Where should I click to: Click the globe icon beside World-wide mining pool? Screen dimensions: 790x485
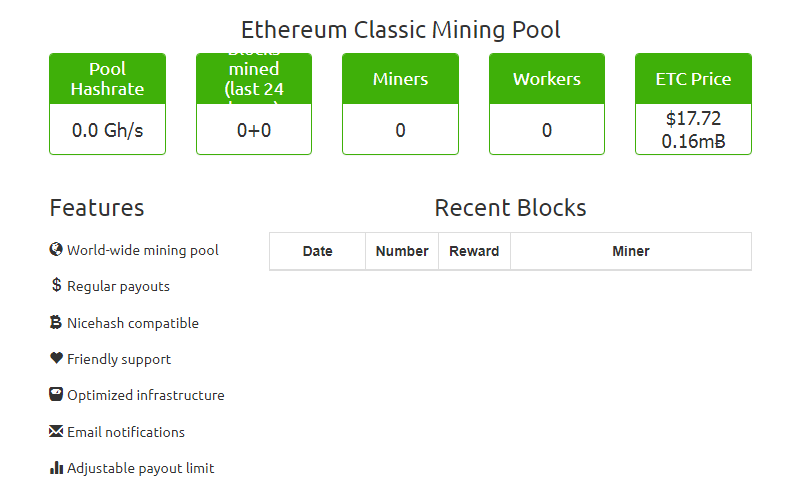tap(56, 249)
